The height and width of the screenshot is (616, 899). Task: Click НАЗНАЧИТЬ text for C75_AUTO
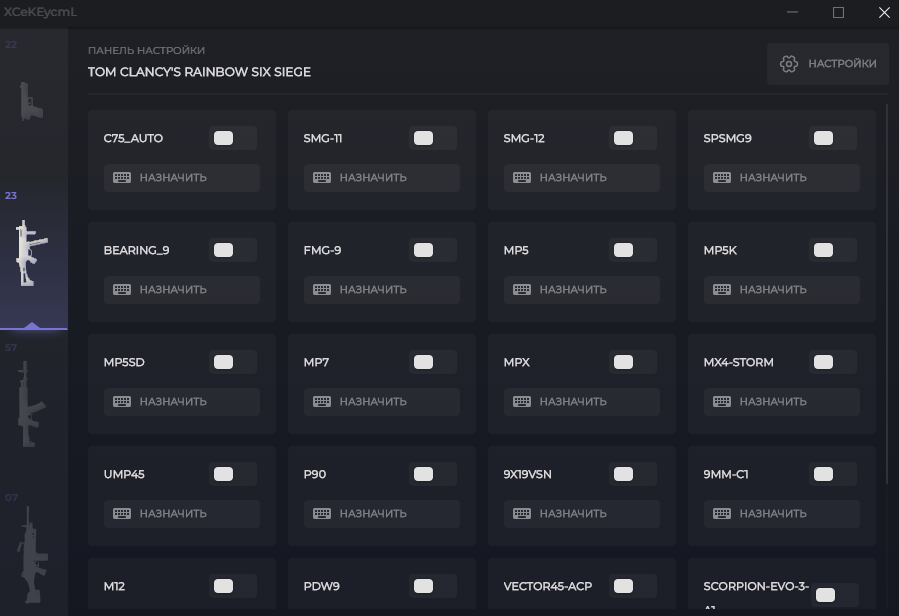coord(173,178)
